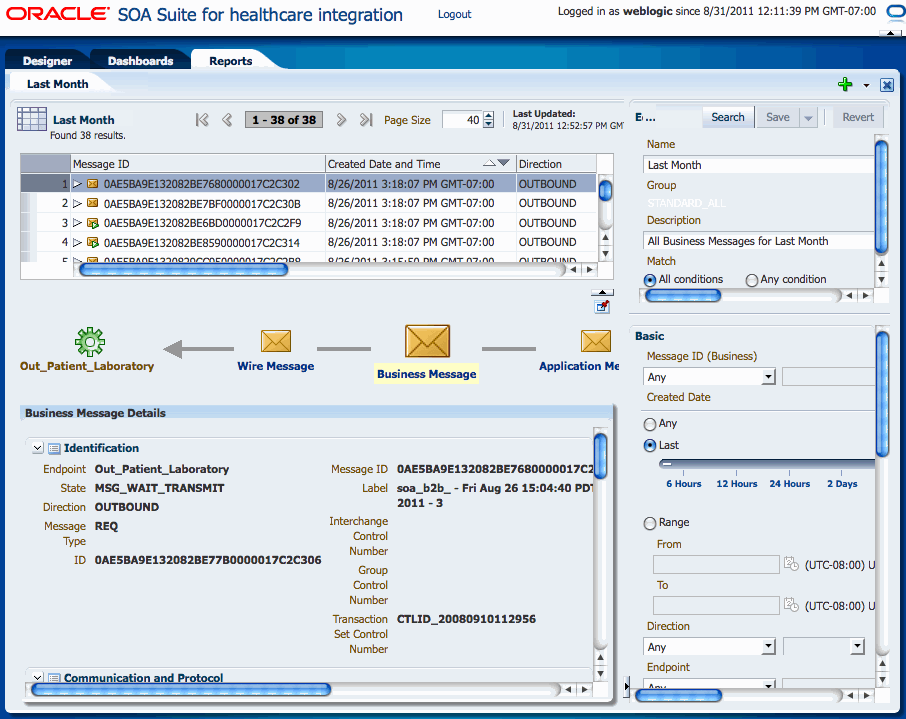Collapse the Communication and Protocol section
The image size is (906, 719).
click(38, 677)
